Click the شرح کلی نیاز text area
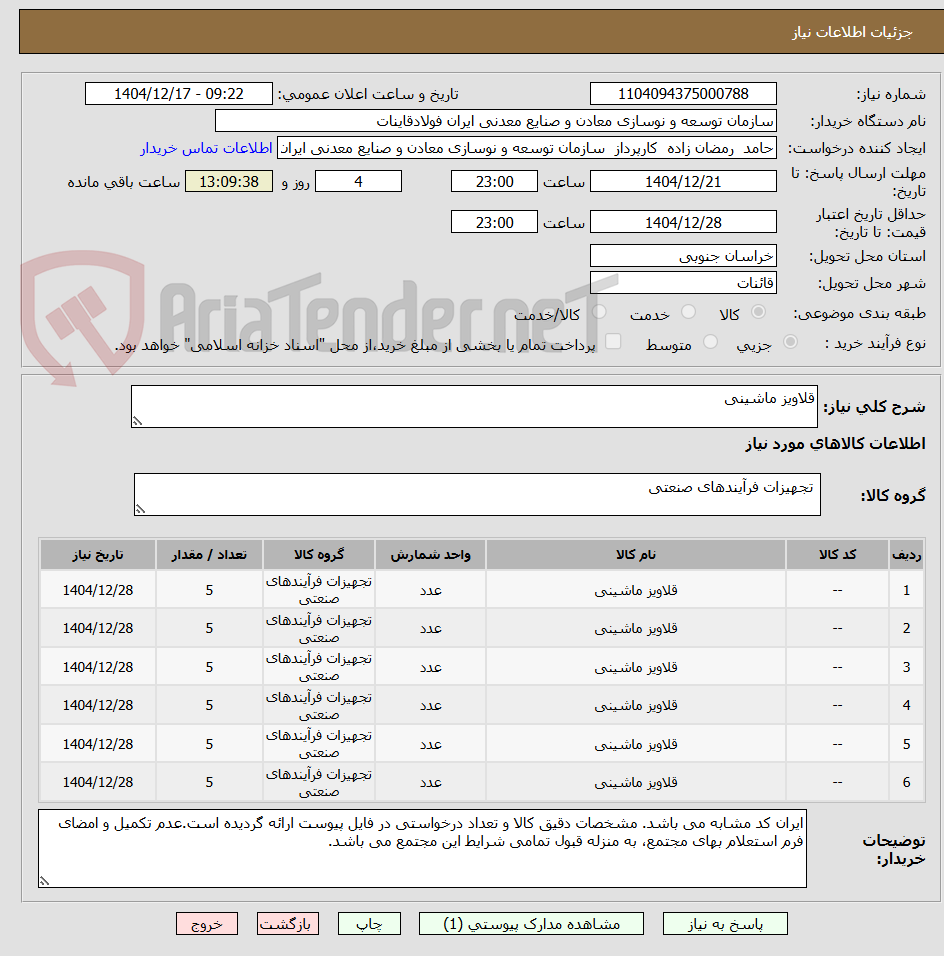Screen dimensions: 944x956 pyautogui.click(x=474, y=406)
